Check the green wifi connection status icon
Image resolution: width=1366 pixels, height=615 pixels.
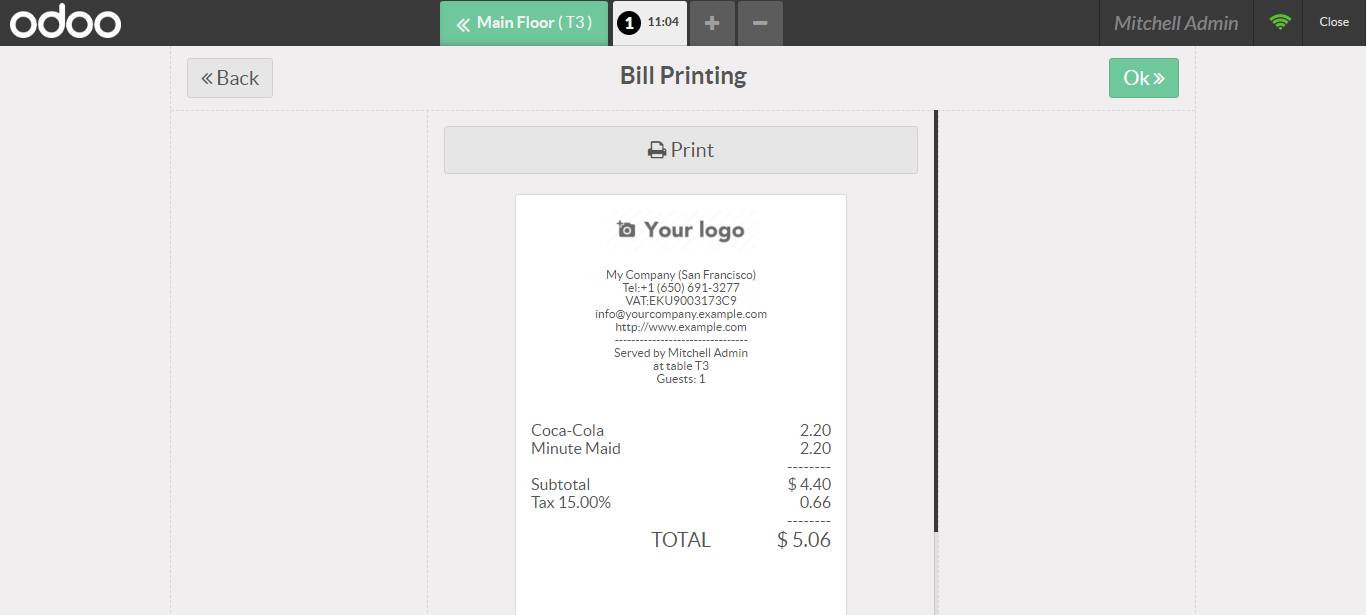1280,22
